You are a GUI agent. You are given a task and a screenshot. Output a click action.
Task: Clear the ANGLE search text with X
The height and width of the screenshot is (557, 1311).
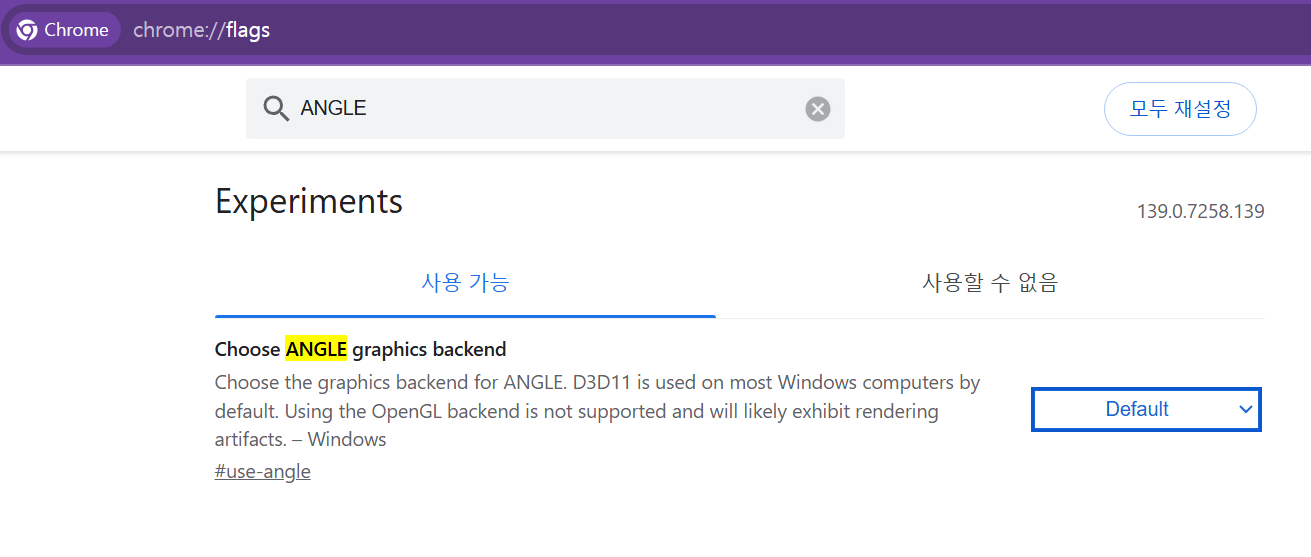pyautogui.click(x=818, y=109)
